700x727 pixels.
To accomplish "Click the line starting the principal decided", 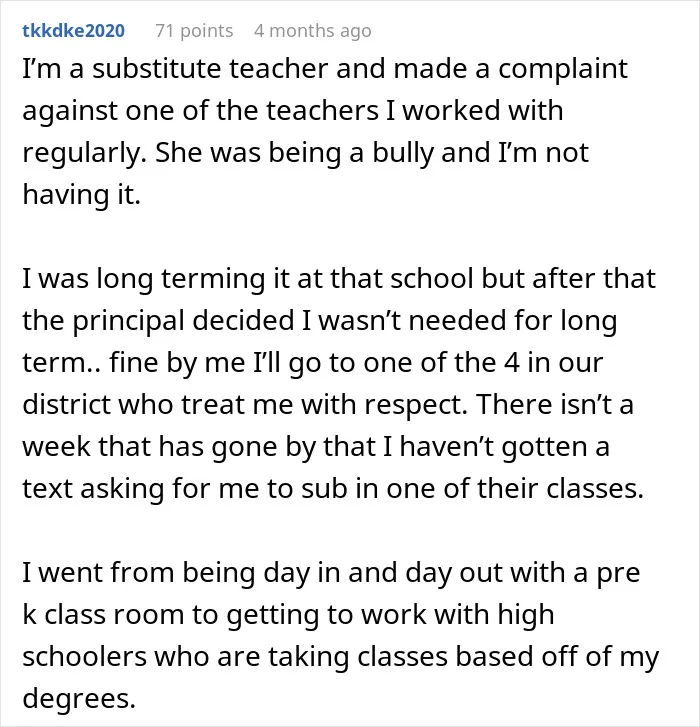I will [x=320, y=321].
